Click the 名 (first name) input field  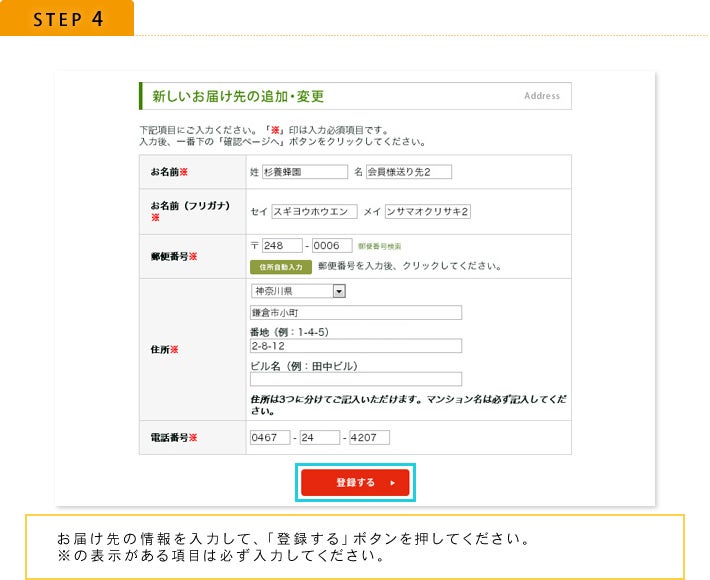tap(408, 172)
